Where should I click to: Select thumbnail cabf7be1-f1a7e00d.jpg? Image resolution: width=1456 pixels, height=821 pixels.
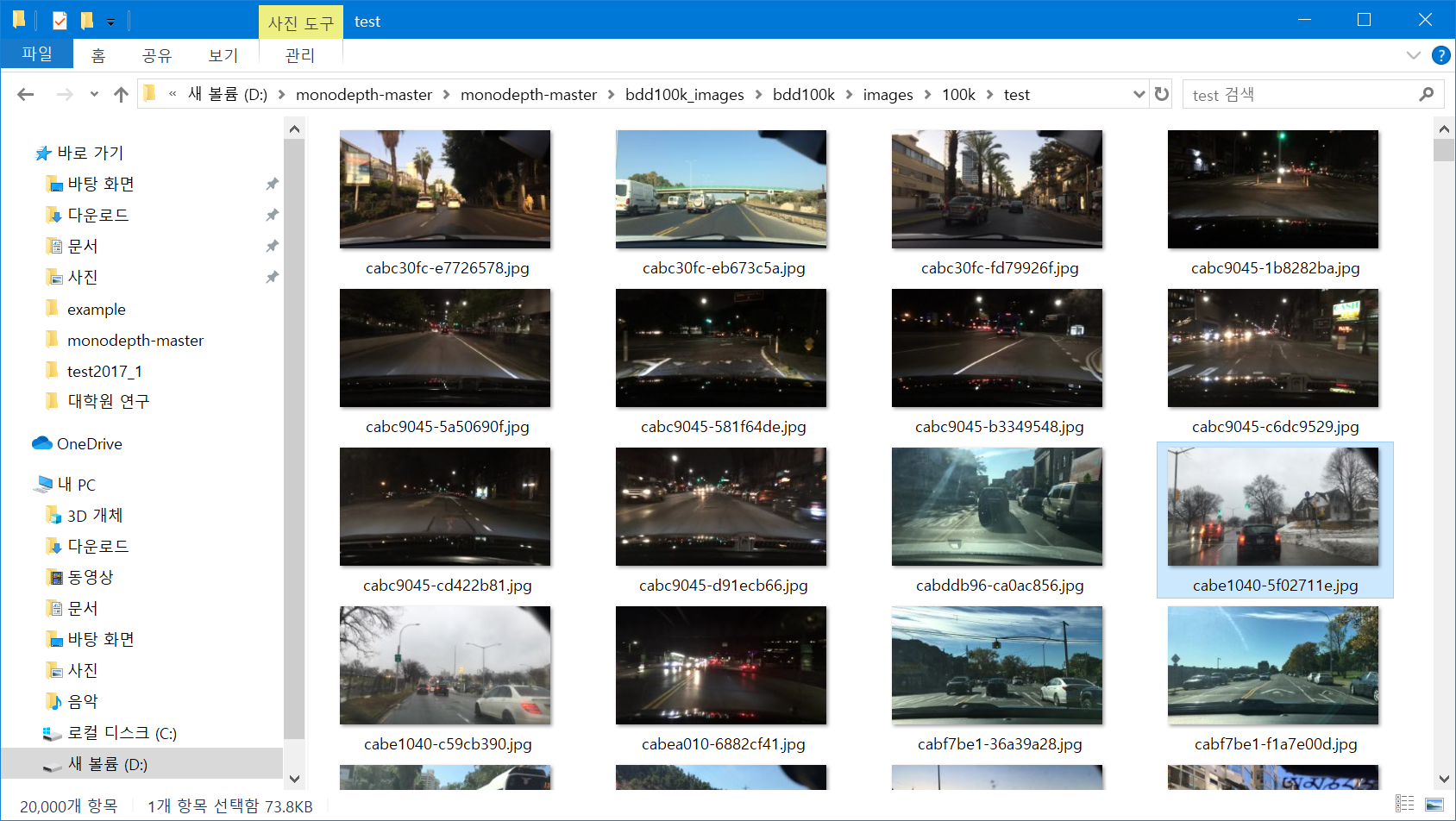point(1273,665)
